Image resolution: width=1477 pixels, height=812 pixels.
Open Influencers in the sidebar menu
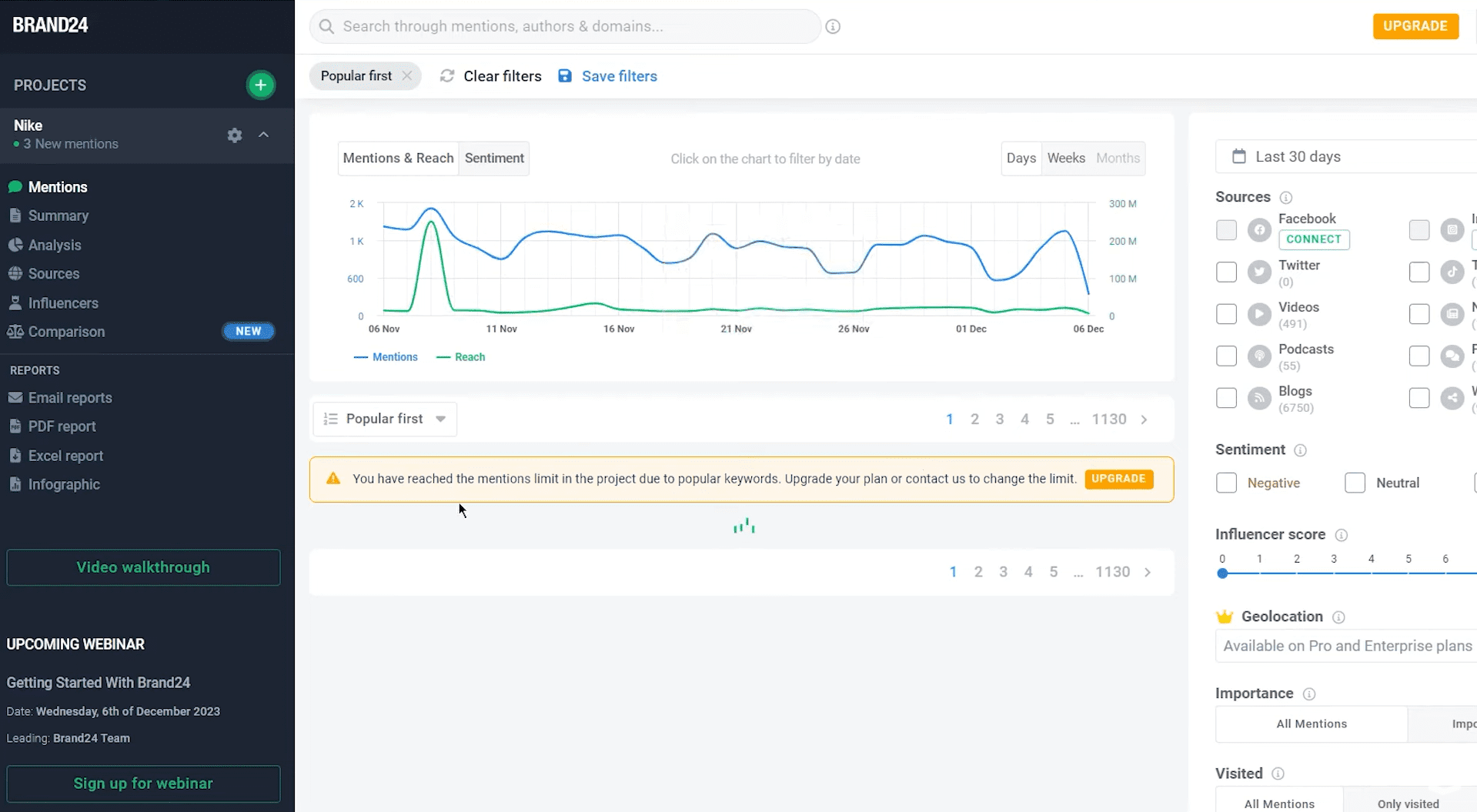click(x=63, y=303)
